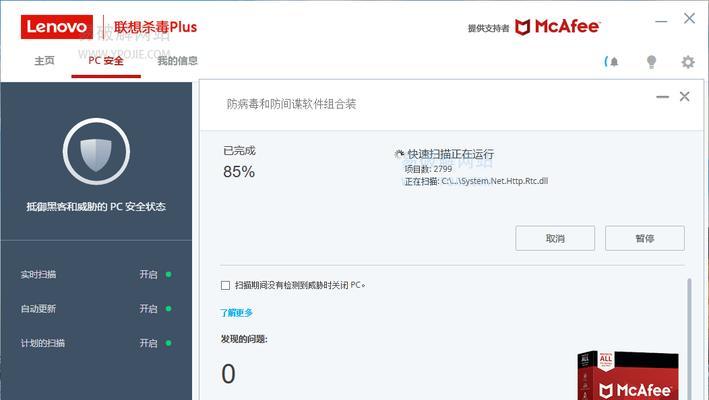Click the scan panel vertical scrollbar
709x400 pixels.
pos(689,339)
